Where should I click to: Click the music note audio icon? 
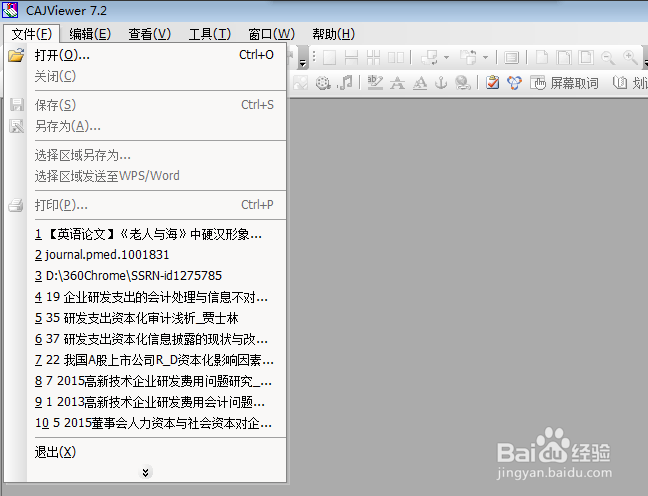[x=345, y=83]
